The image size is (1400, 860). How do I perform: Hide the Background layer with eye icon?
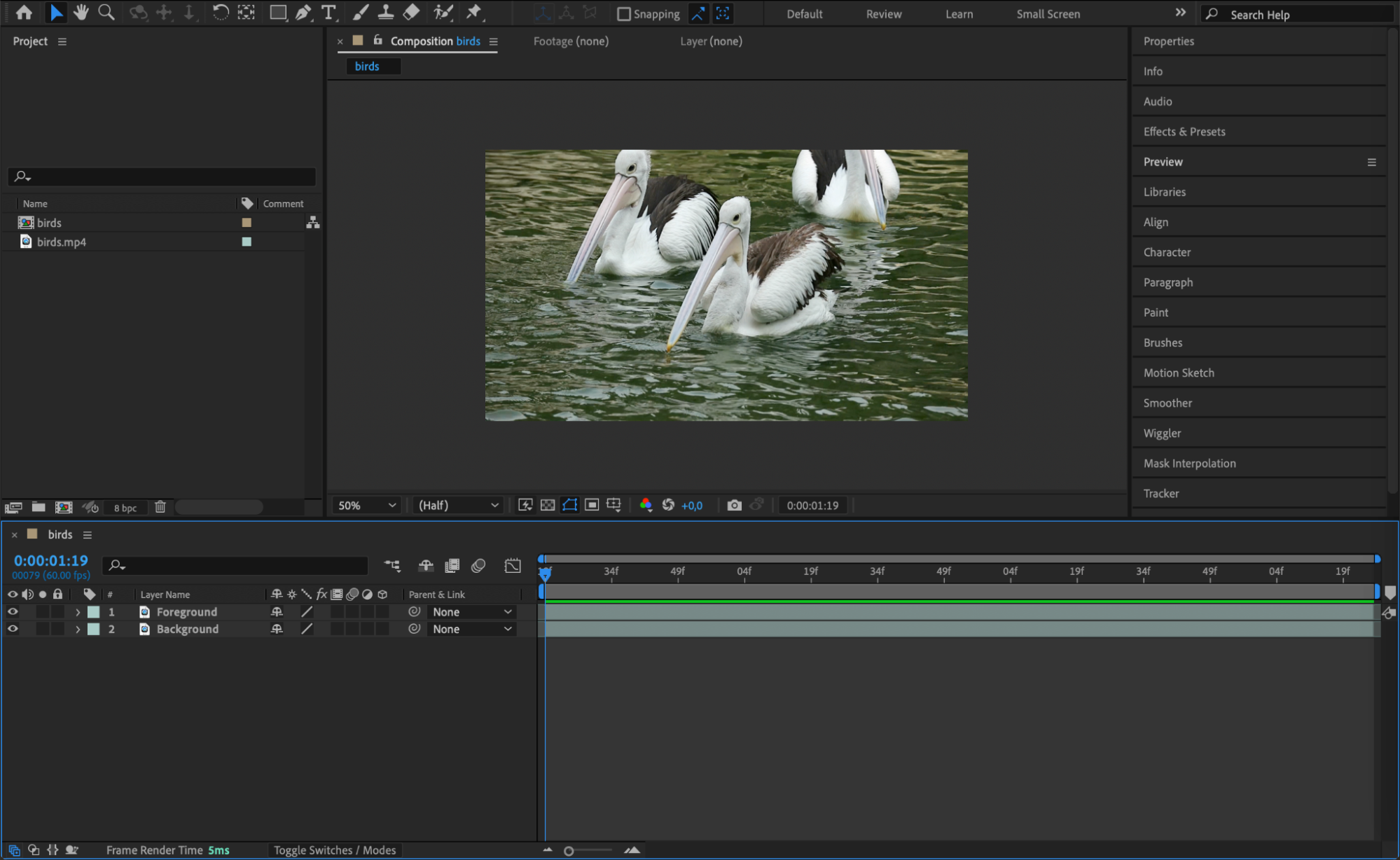tap(13, 629)
